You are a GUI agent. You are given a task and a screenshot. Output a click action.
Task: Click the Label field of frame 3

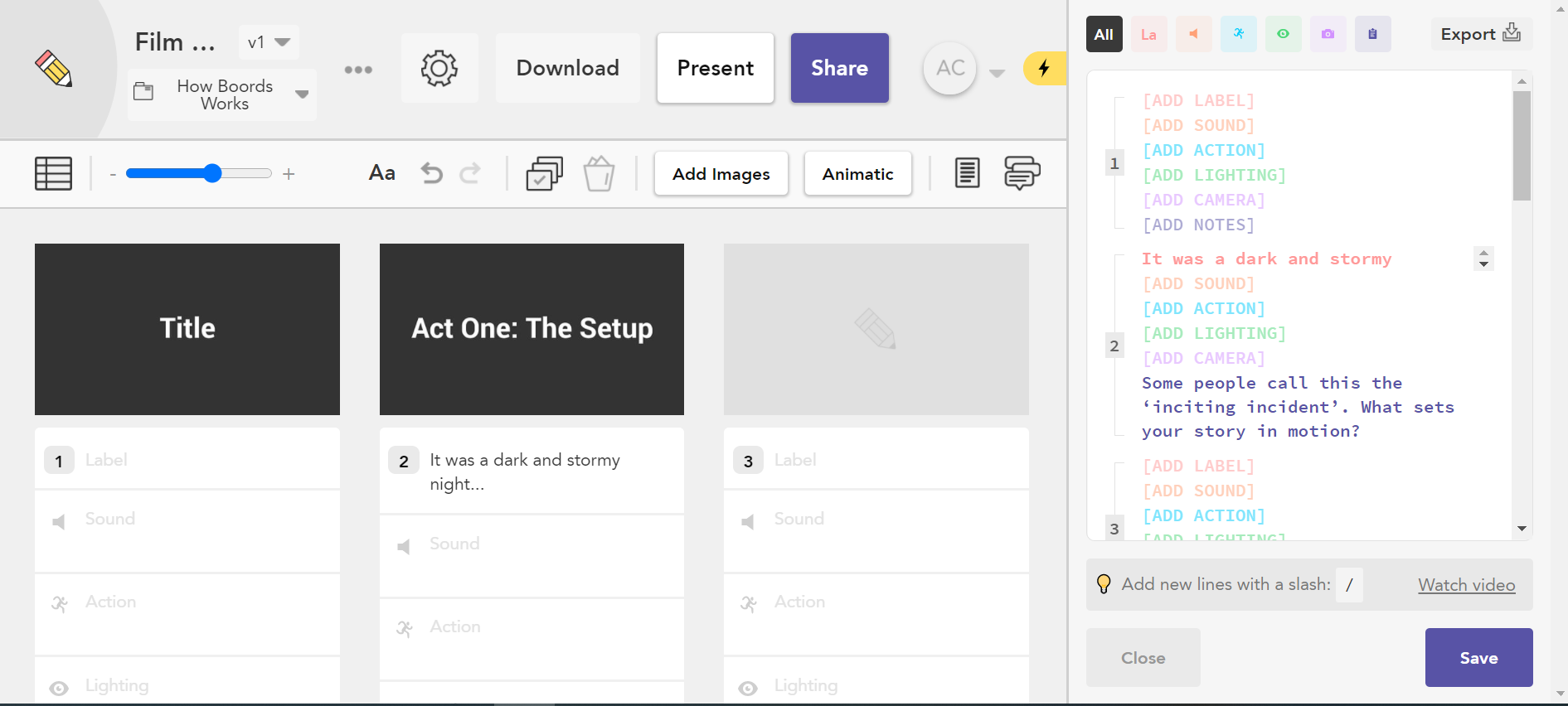(x=876, y=459)
